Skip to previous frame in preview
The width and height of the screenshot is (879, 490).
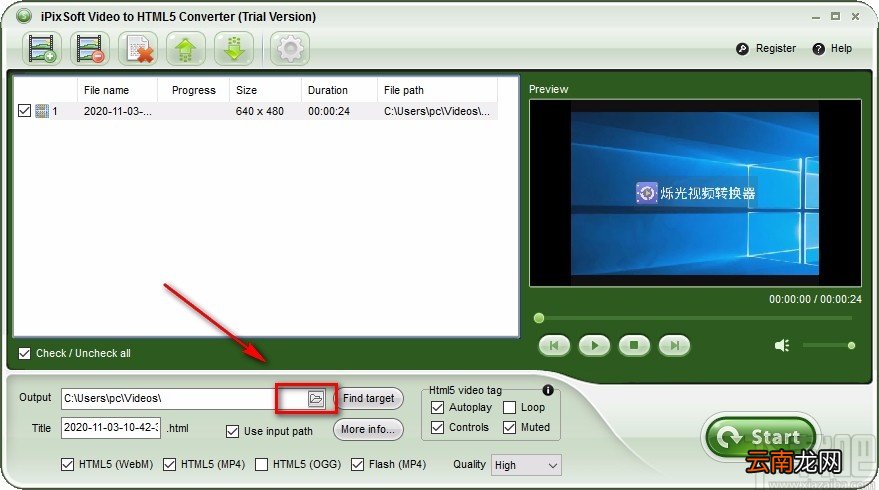(554, 345)
